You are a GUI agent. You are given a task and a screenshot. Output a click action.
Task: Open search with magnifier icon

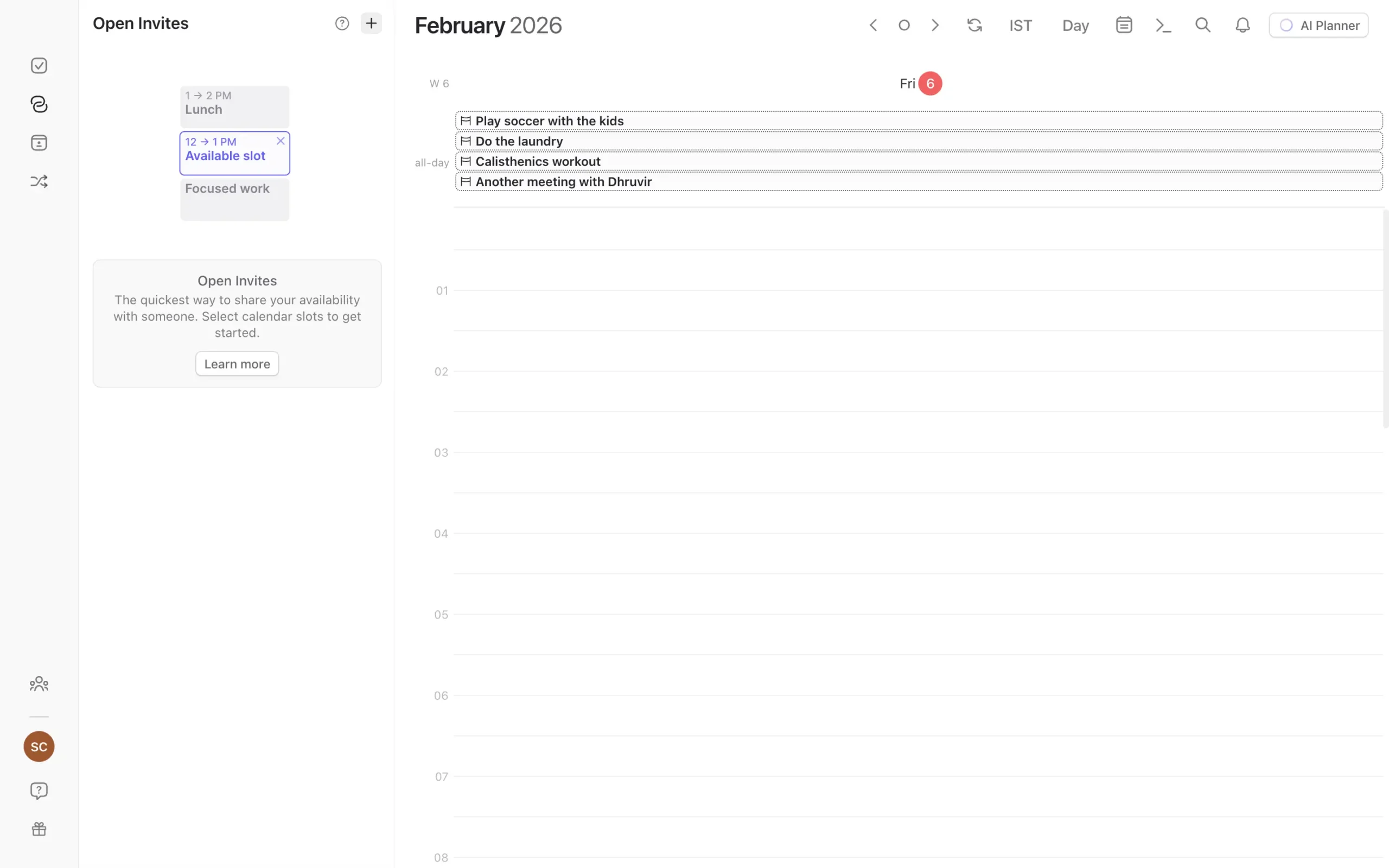click(1202, 25)
